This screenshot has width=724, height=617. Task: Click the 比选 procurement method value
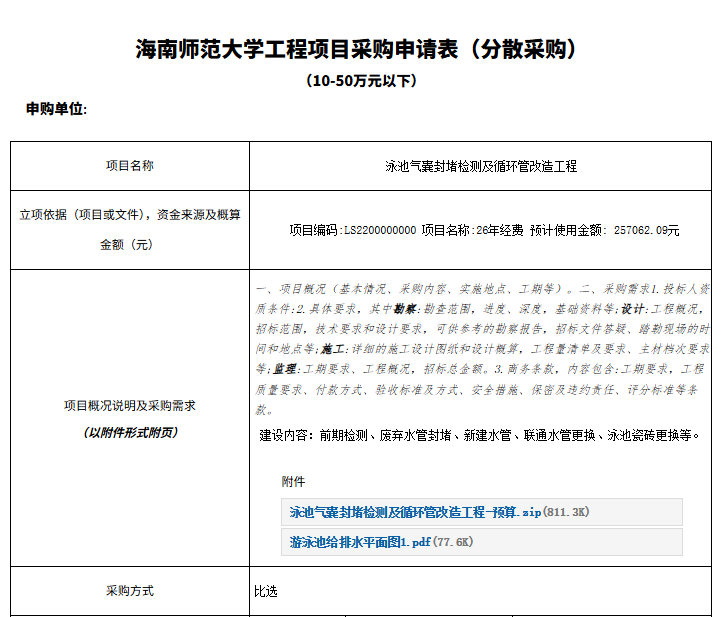[266, 591]
